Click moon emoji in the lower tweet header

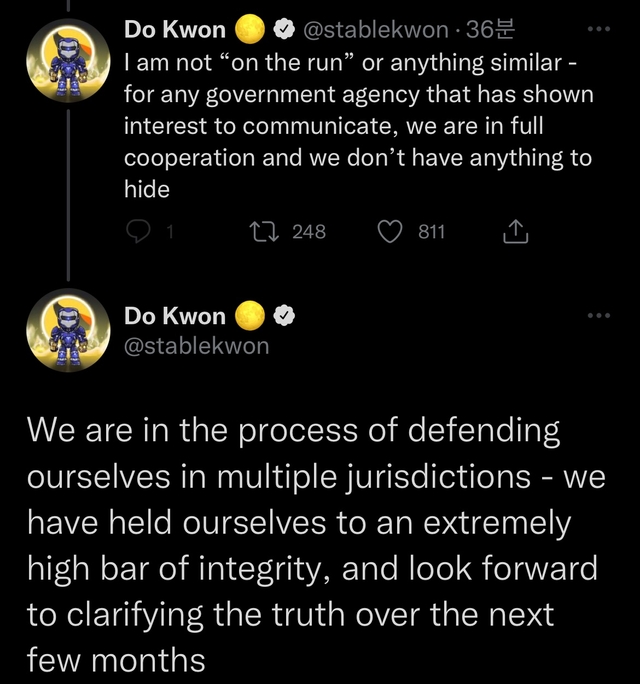tap(249, 316)
